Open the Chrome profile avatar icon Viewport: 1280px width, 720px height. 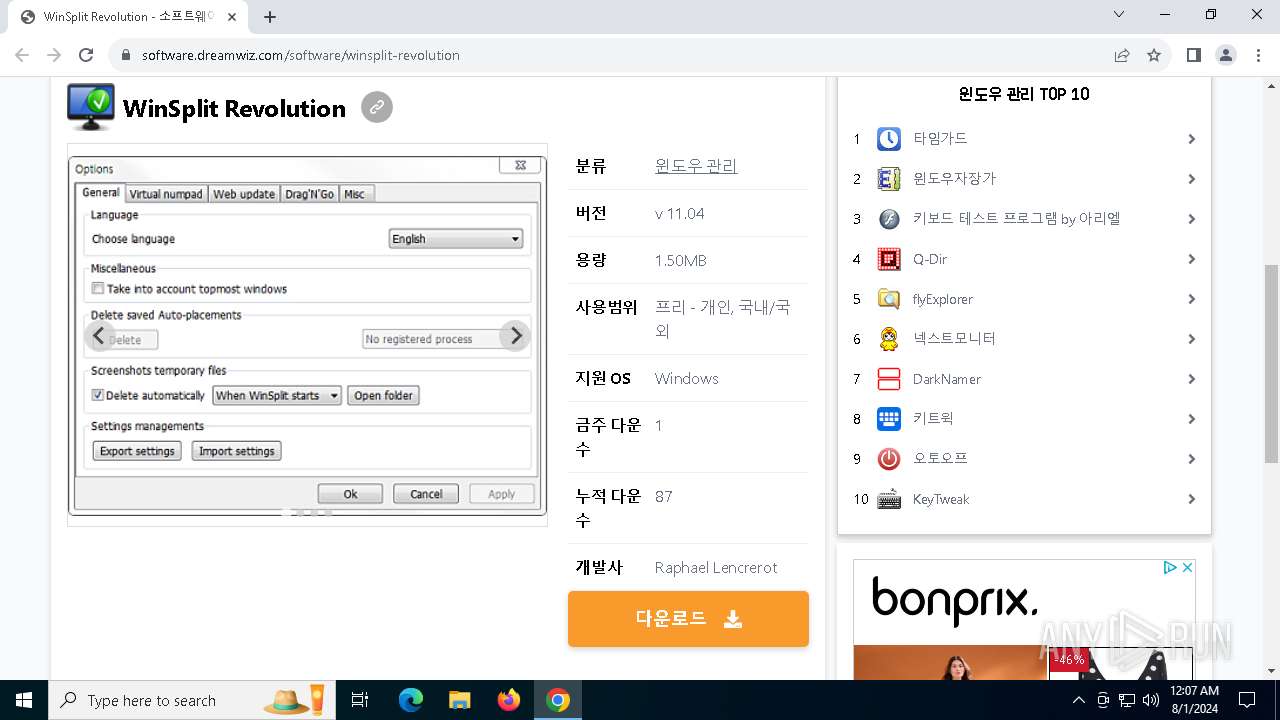1226,55
